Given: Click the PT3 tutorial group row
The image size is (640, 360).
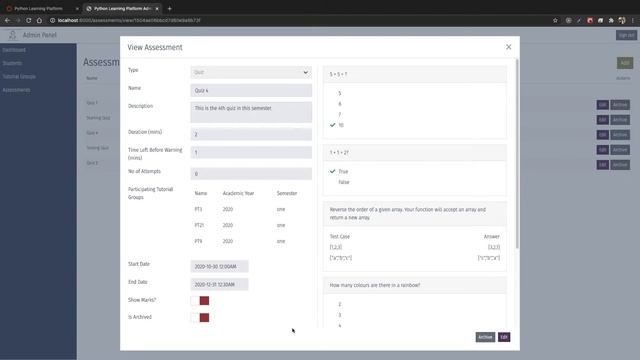Looking at the screenshot, I should pyautogui.click(x=251, y=209).
